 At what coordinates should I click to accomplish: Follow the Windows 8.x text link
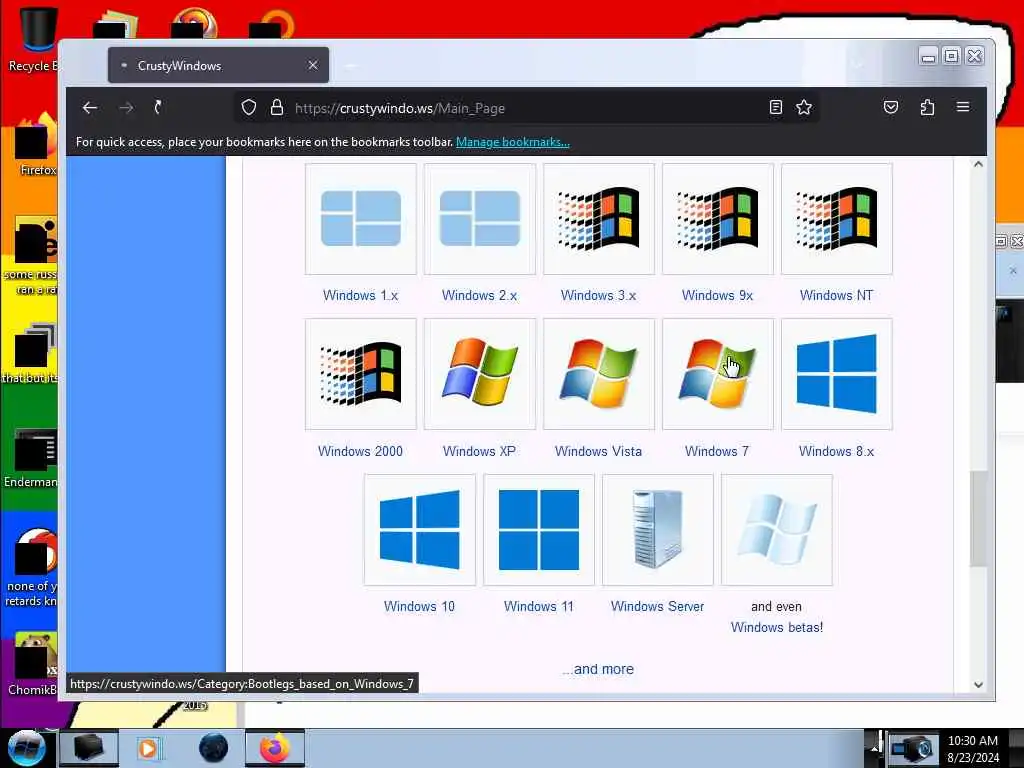836,451
